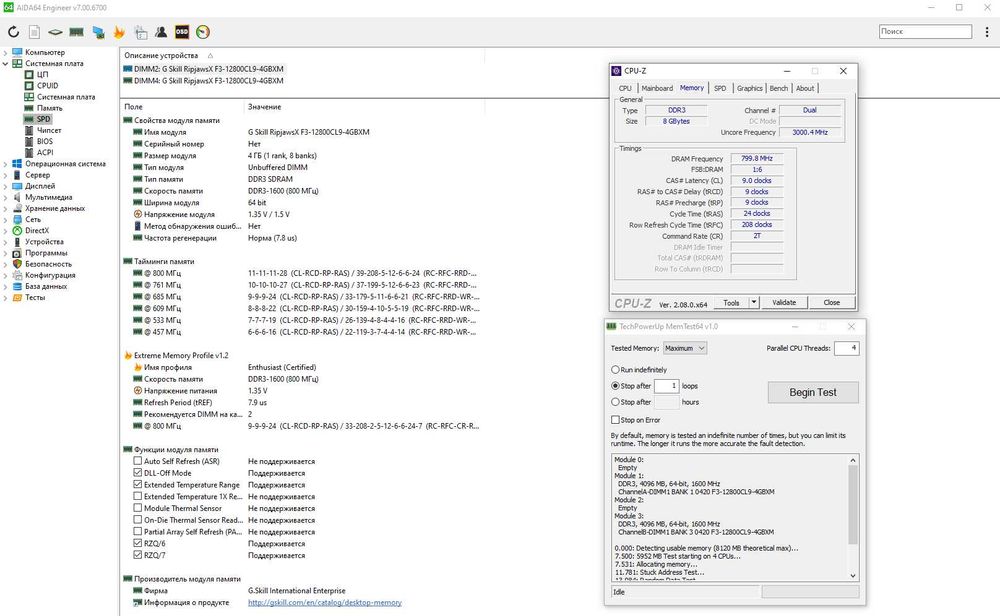
Task: Open the Report page icon in toolbar
Action: (34, 32)
